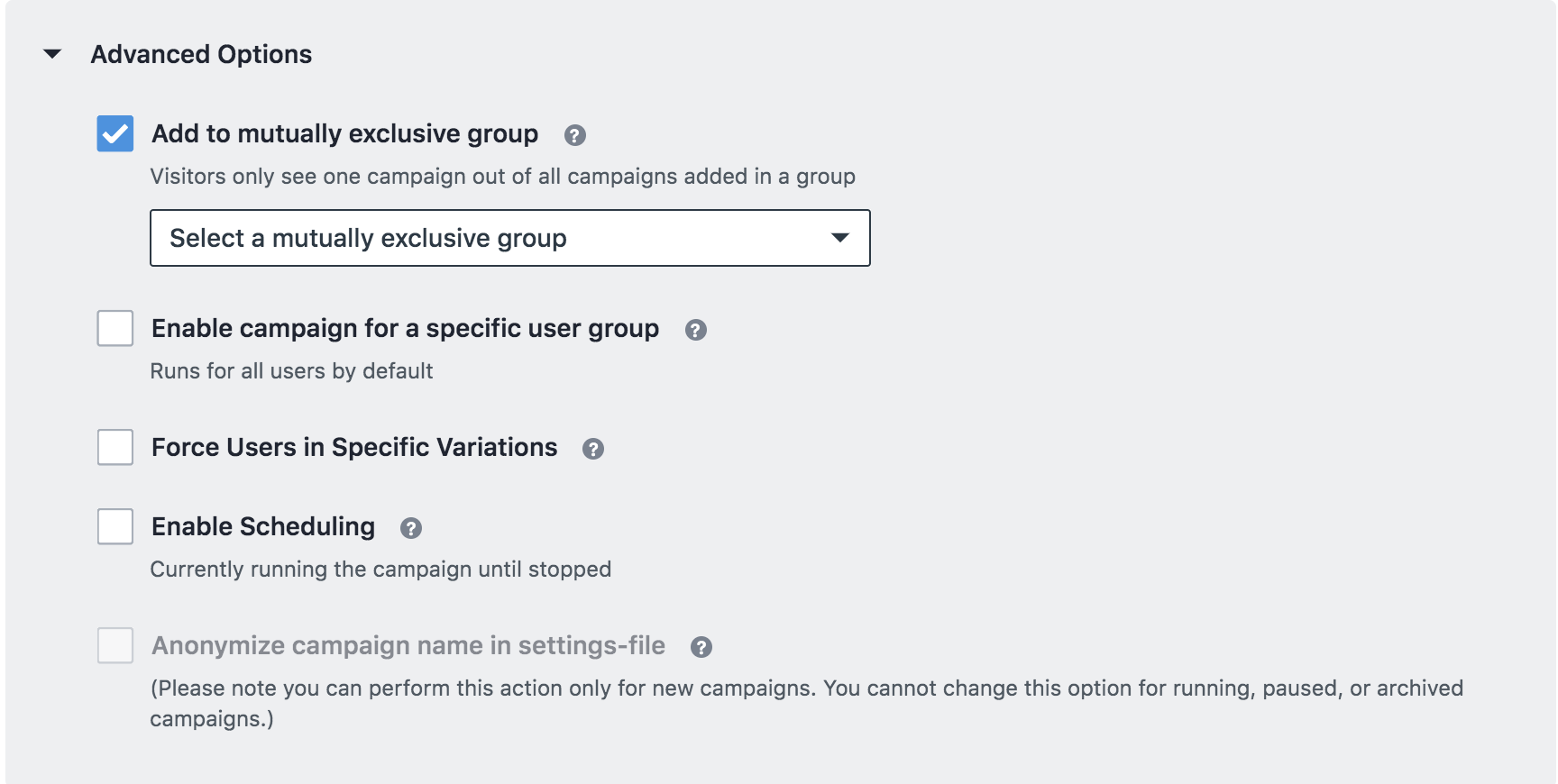Check the Force Users in Specific Variations box

click(115, 447)
